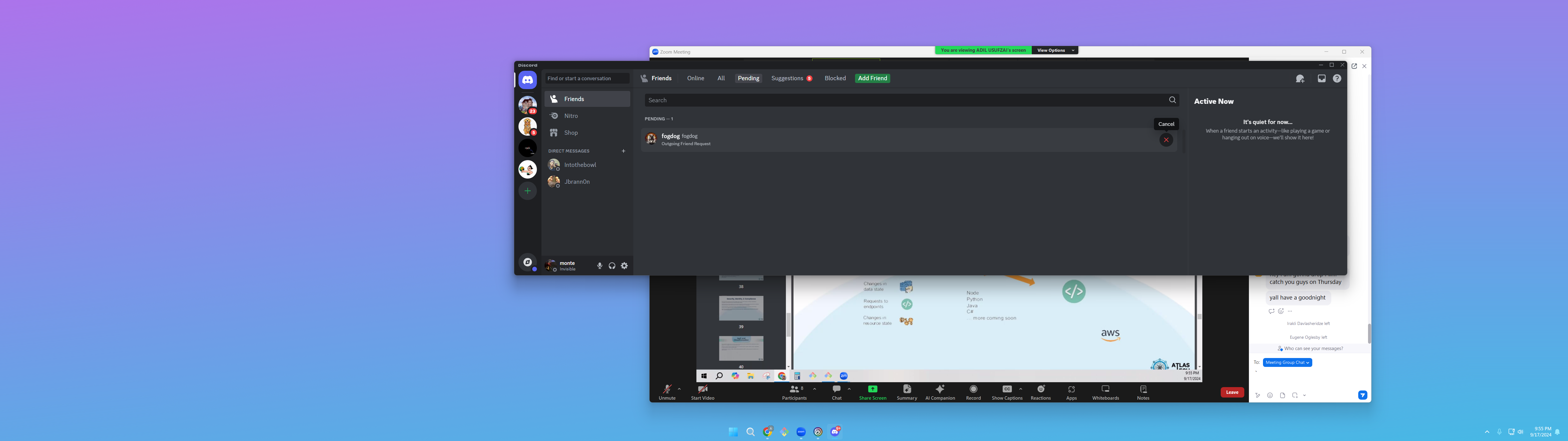Click the Add Friend button
This screenshot has height=441, width=1568.
click(x=872, y=78)
